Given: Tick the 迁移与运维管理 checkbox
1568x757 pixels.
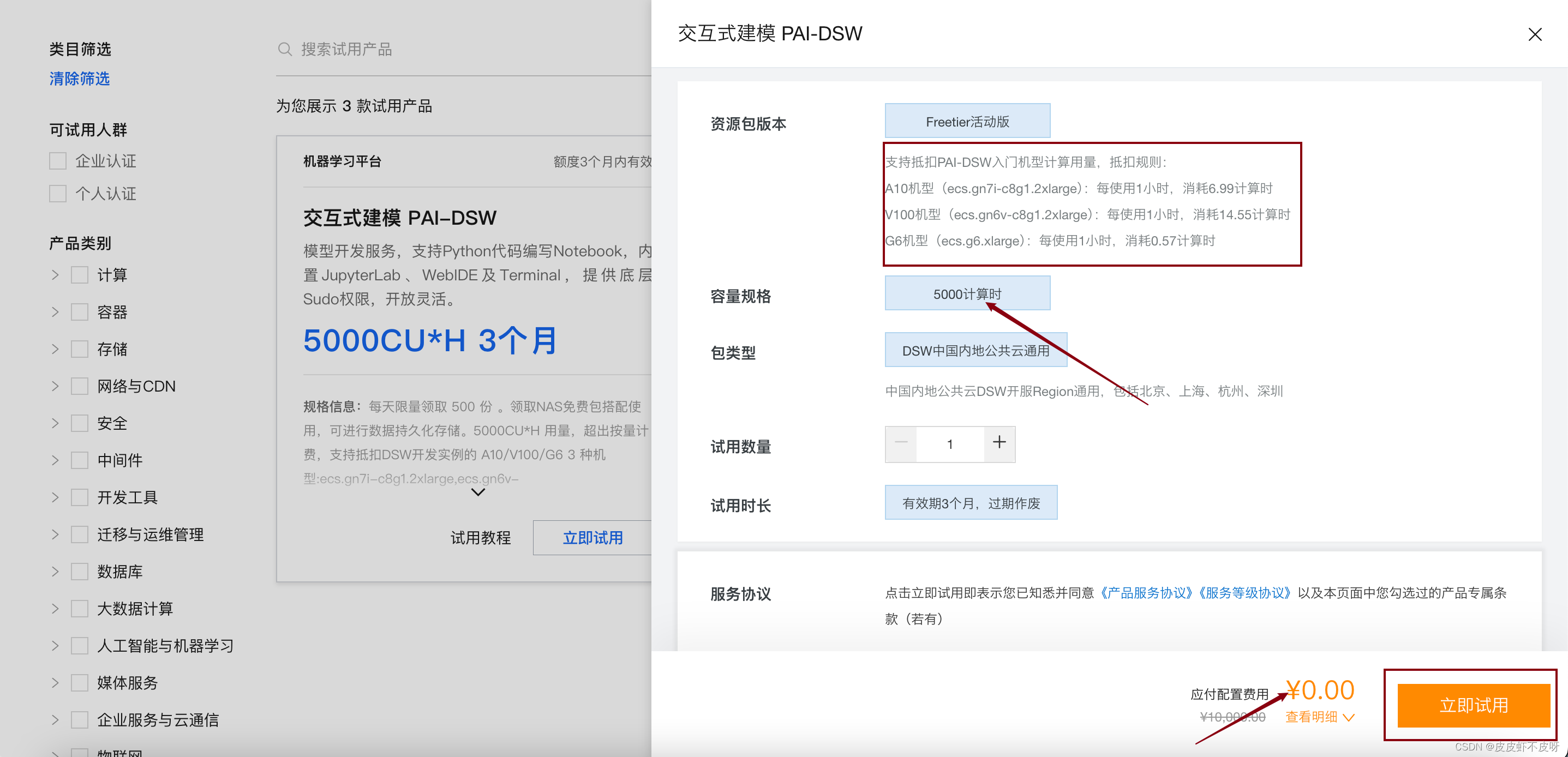Looking at the screenshot, I should click(80, 535).
